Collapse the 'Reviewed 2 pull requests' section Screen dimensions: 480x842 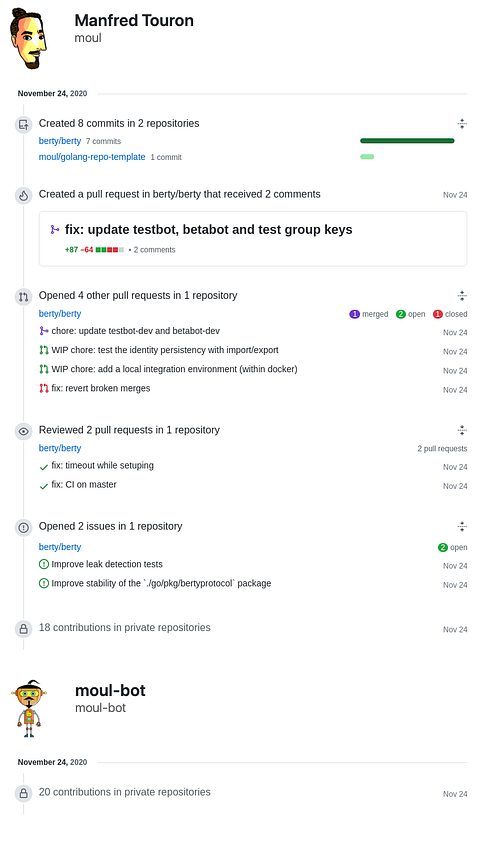coord(462,430)
